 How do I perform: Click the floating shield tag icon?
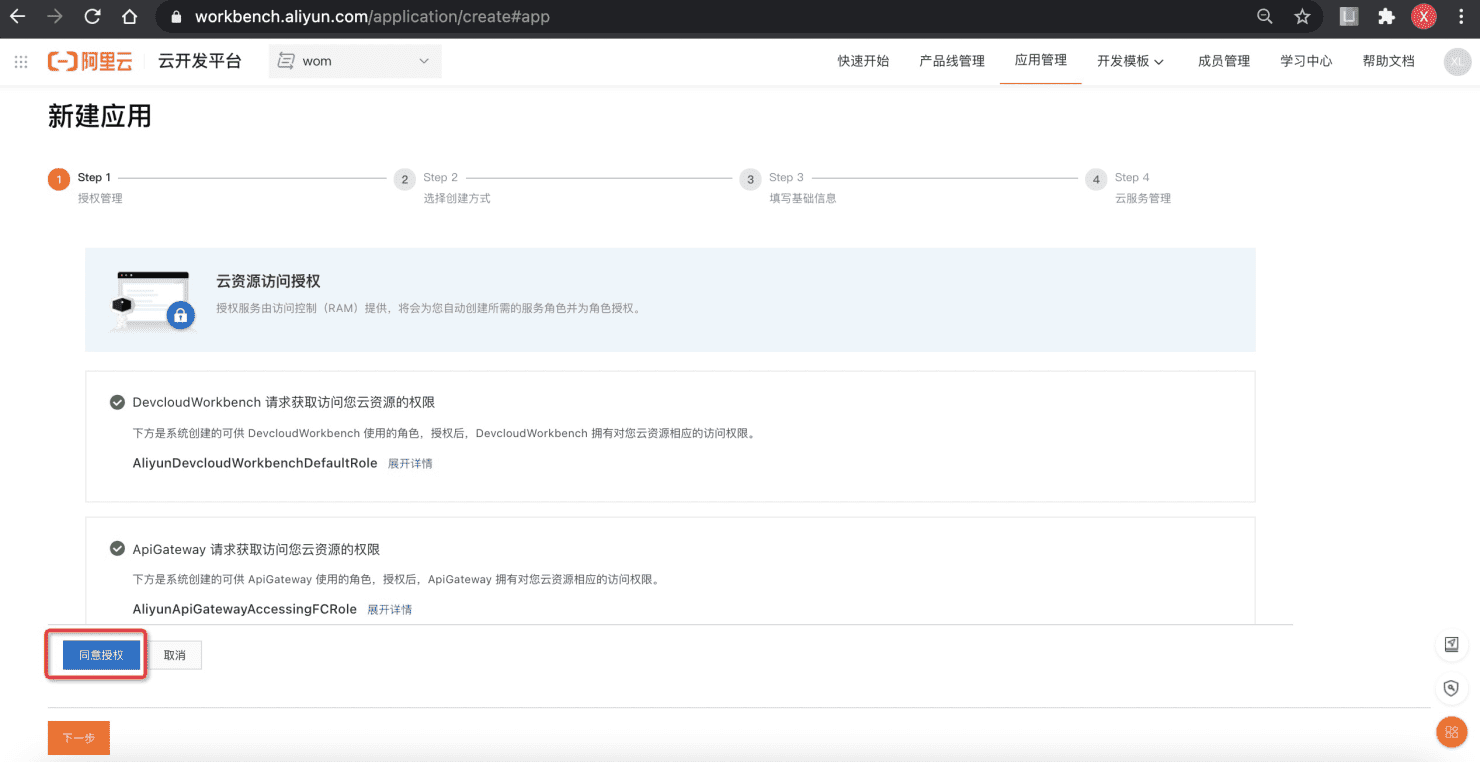pyautogui.click(x=1451, y=688)
